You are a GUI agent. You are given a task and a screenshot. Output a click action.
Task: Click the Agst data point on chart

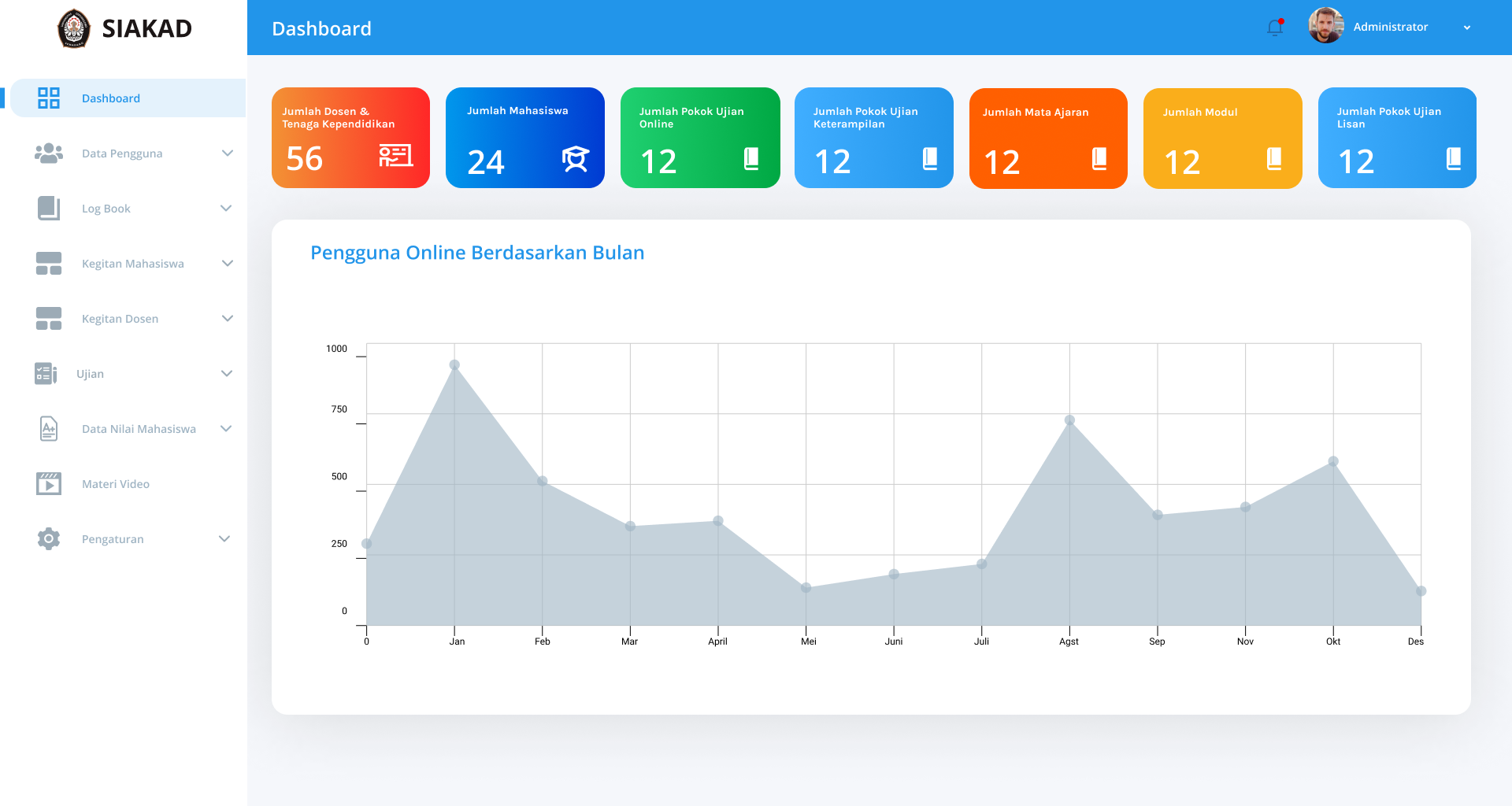click(1069, 420)
